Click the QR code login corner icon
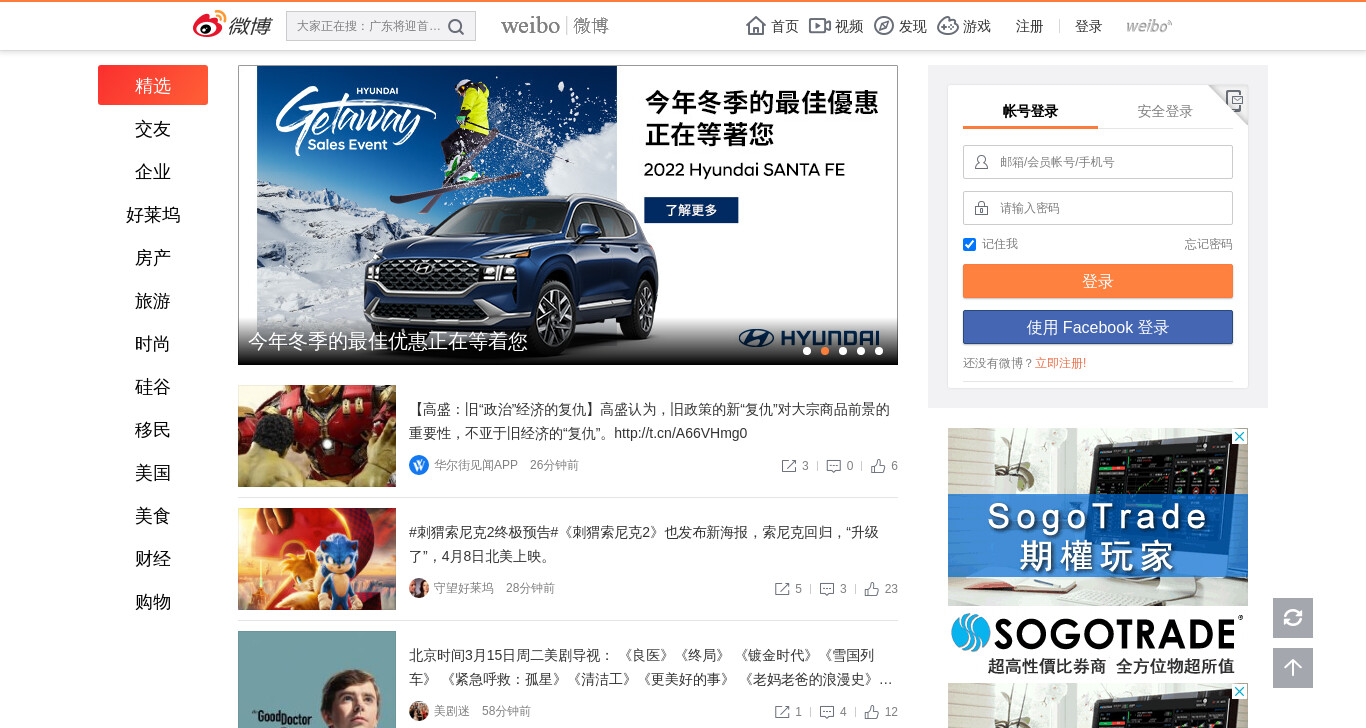This screenshot has height=728, width=1366. click(1235, 99)
